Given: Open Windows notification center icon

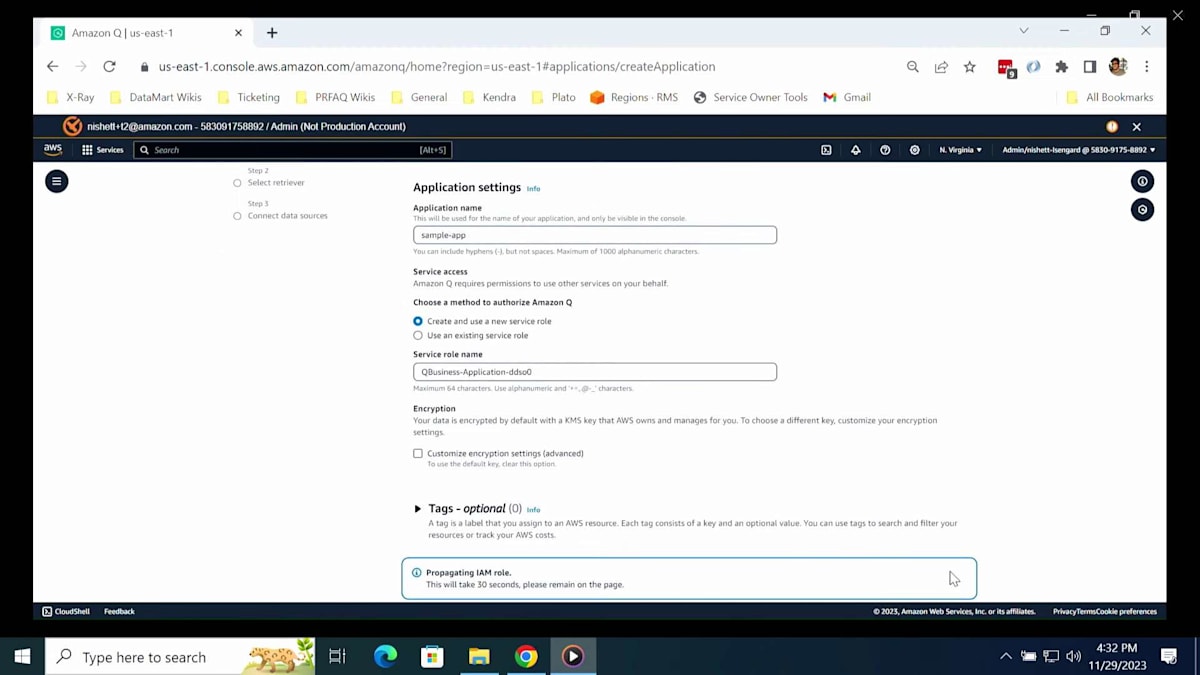Looking at the screenshot, I should (1168, 656).
